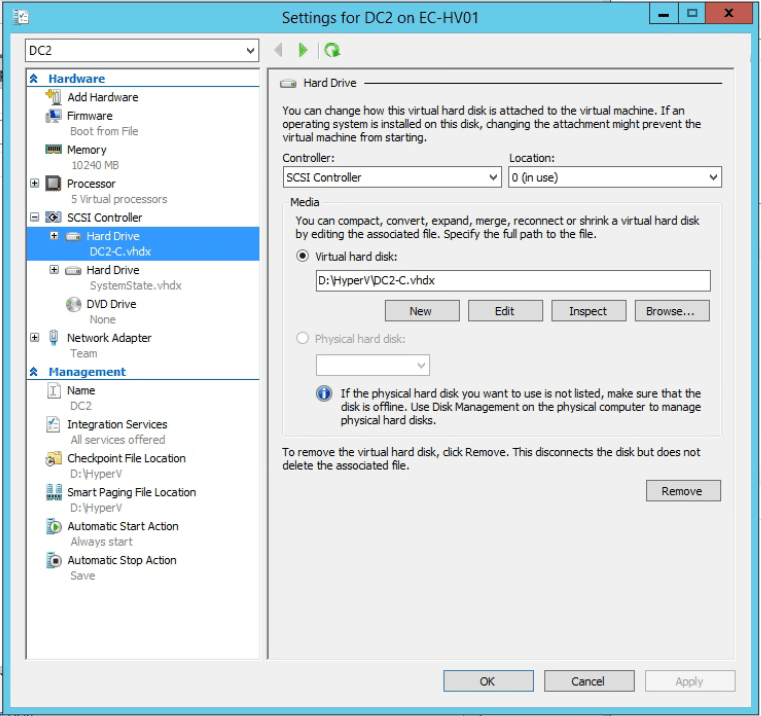Click the Browse... button
761x716 pixels.
[x=671, y=311]
